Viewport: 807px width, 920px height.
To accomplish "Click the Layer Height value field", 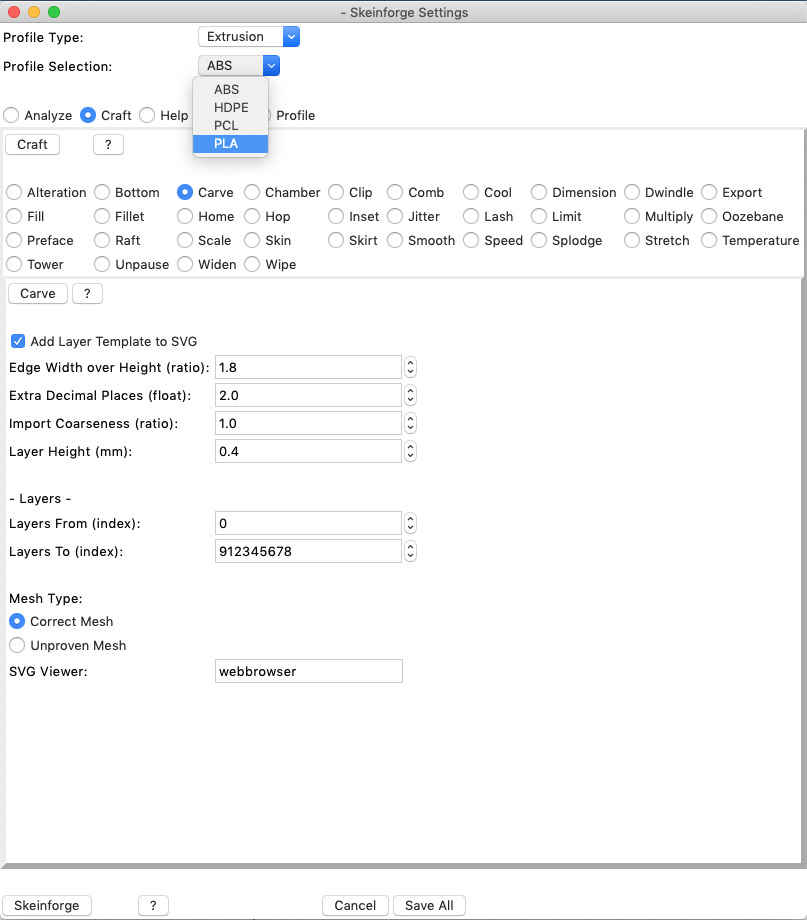I will [x=308, y=451].
